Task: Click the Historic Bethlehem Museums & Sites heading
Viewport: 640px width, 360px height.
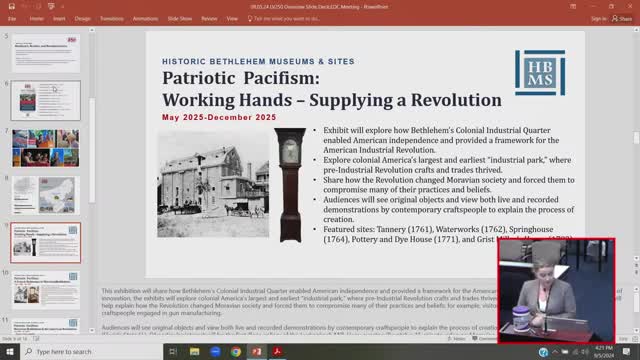Action: click(x=258, y=62)
